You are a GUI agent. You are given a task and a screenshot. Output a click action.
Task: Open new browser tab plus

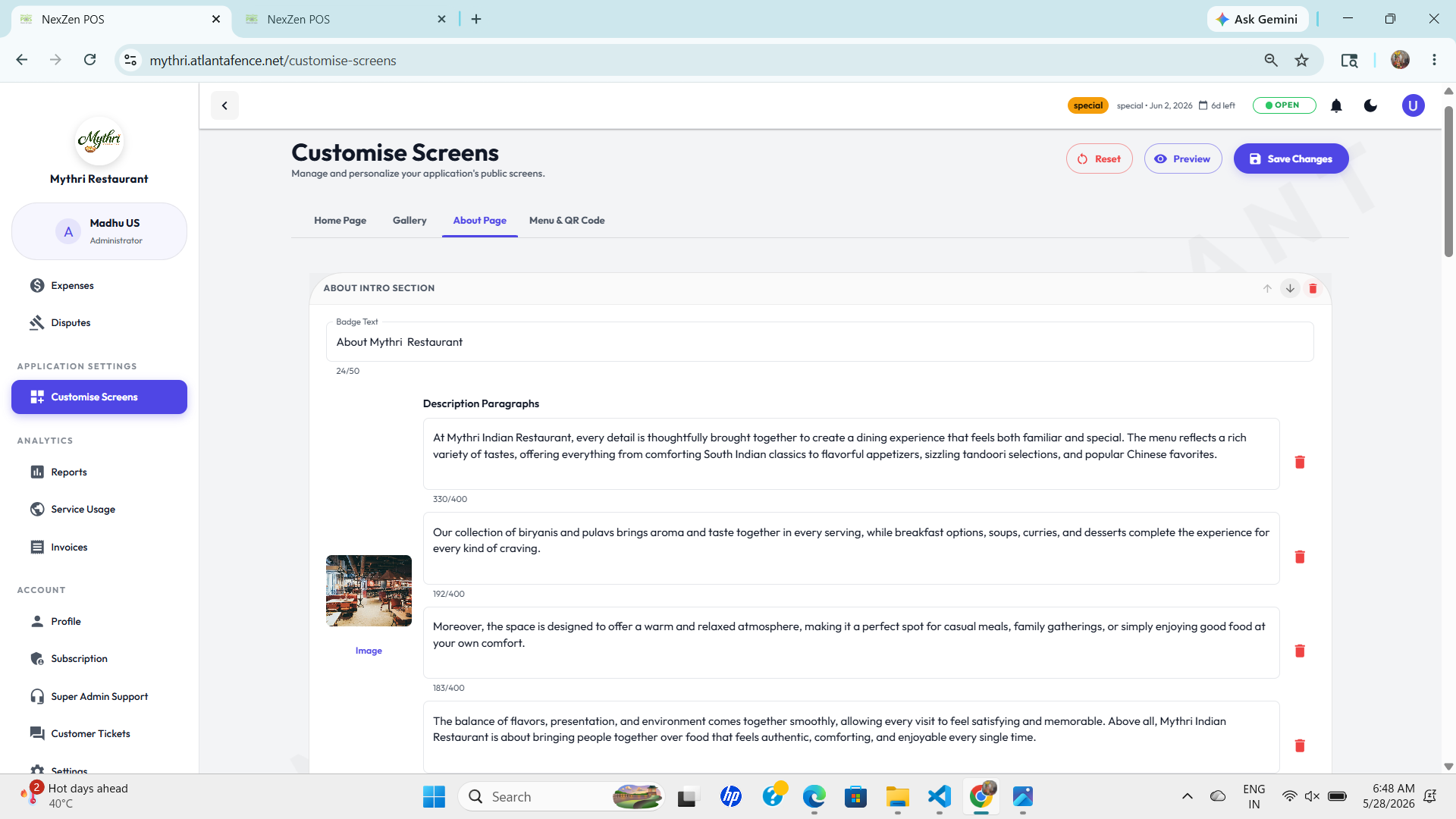click(476, 19)
